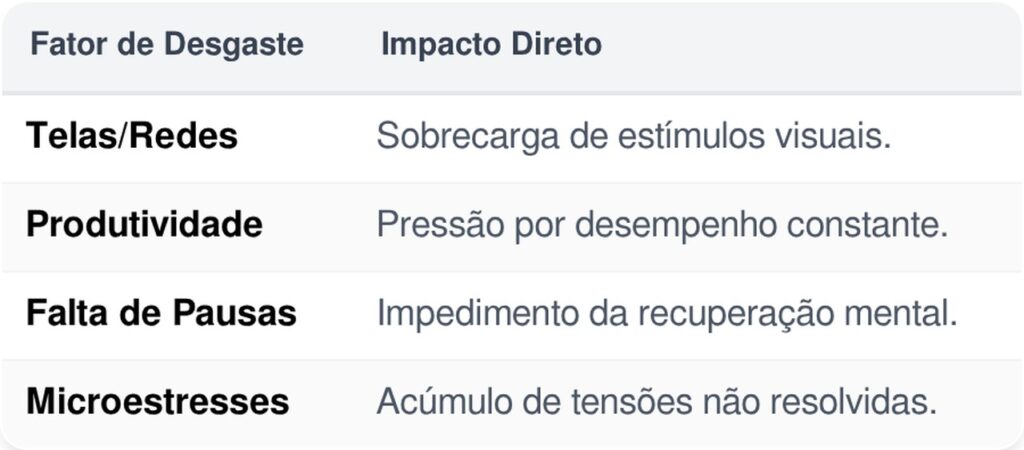Select the "Telas/Redes" row label

point(132,136)
